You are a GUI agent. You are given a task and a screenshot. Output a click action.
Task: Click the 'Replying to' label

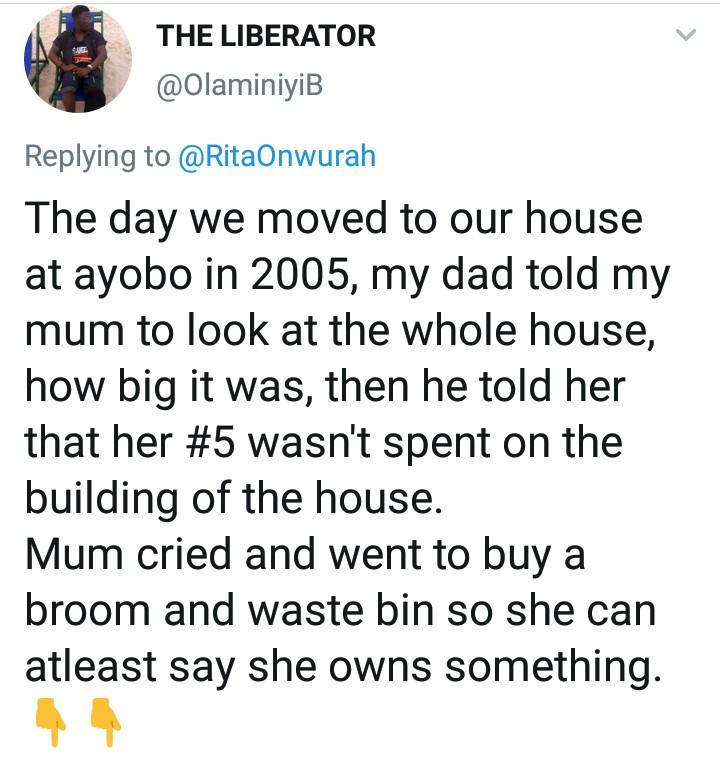pyautogui.click(x=96, y=156)
